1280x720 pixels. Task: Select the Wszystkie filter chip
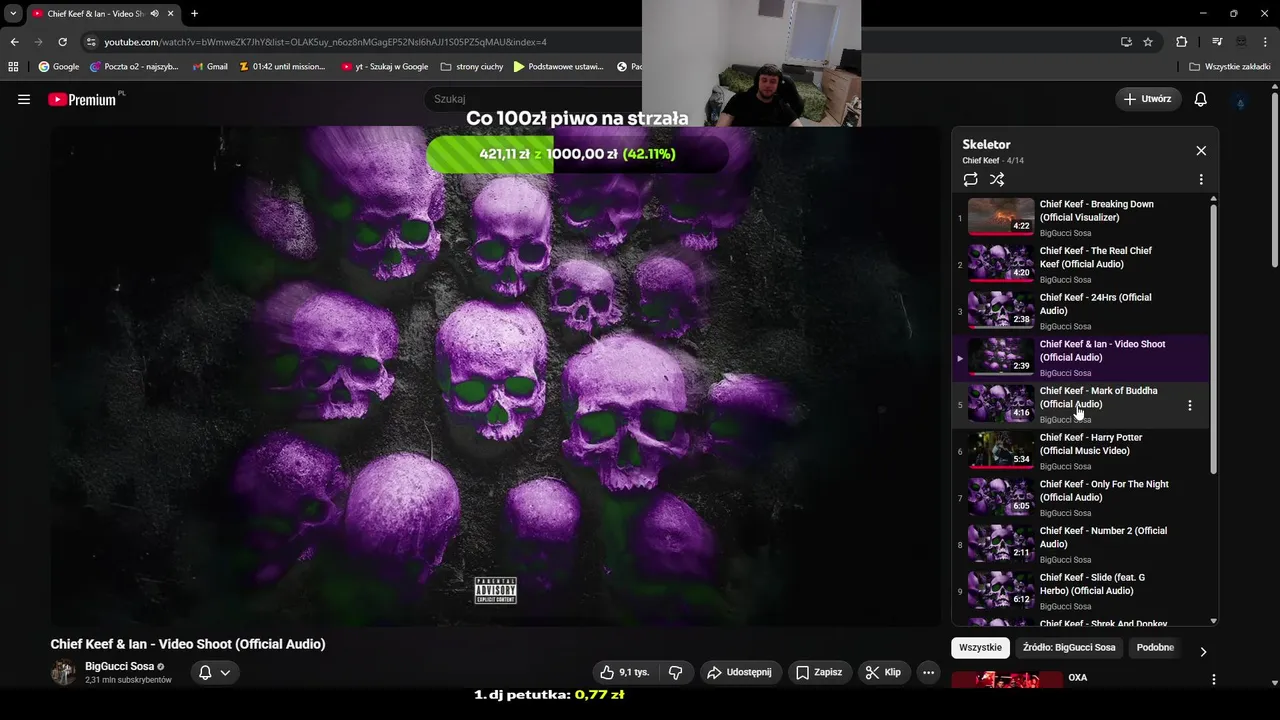(x=980, y=648)
